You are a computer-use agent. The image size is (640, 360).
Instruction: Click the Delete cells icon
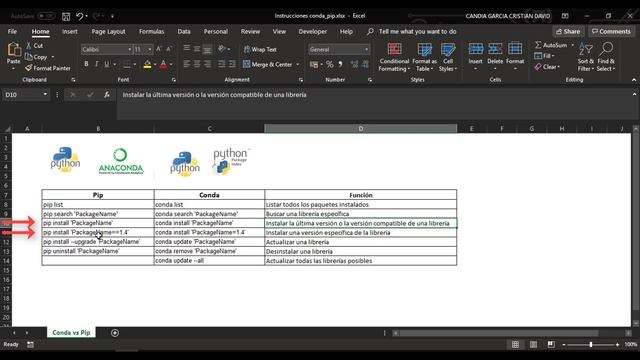pyautogui.click(x=495, y=49)
